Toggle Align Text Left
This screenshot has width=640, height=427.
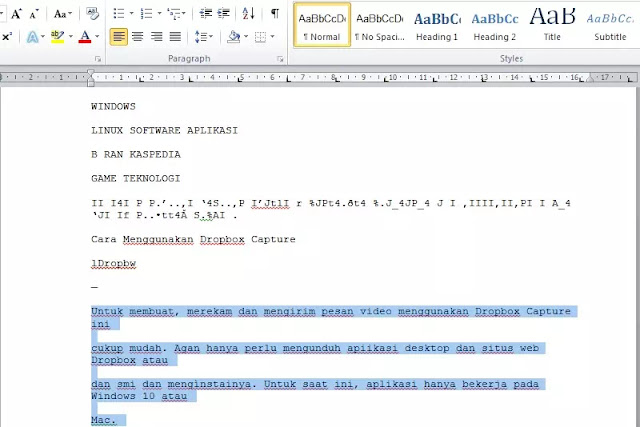[118, 37]
